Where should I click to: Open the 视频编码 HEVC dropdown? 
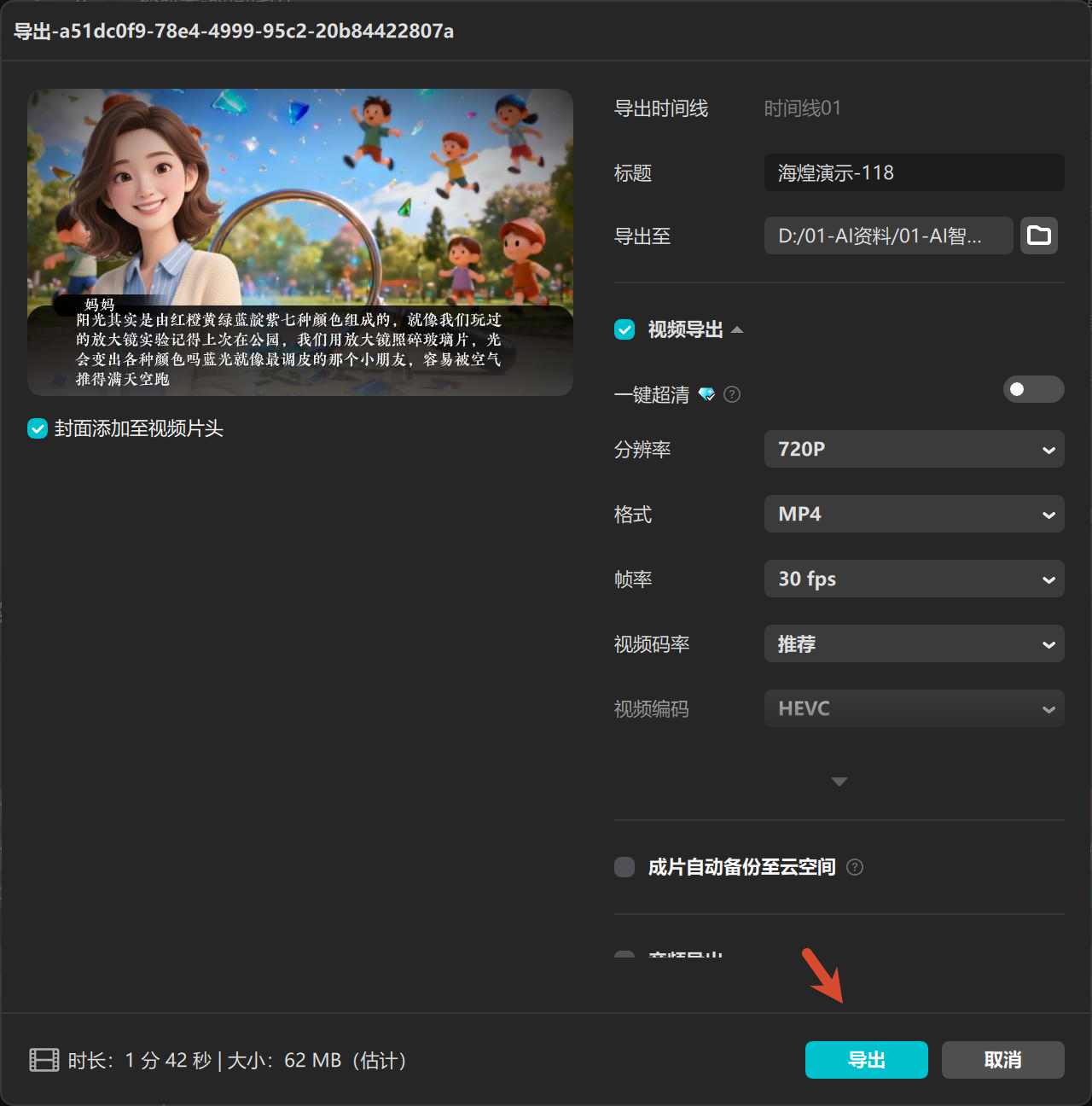pyautogui.click(x=913, y=708)
